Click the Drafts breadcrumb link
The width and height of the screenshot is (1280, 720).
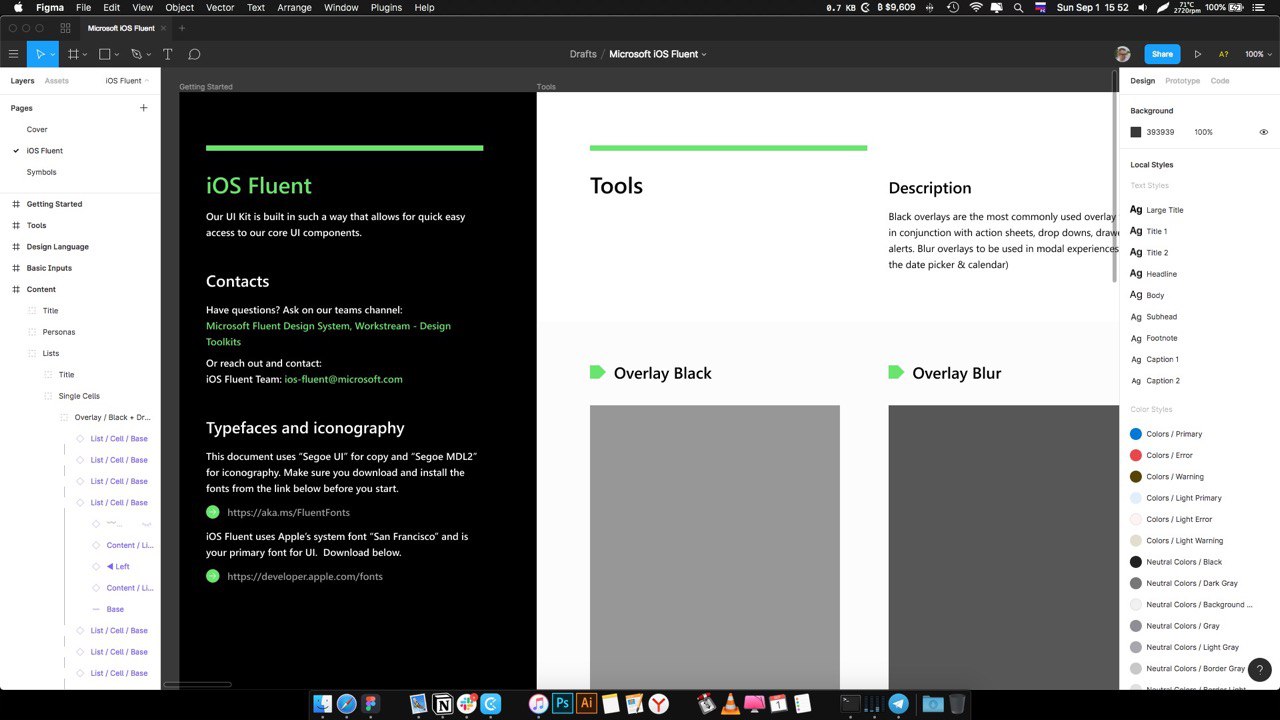pos(583,54)
